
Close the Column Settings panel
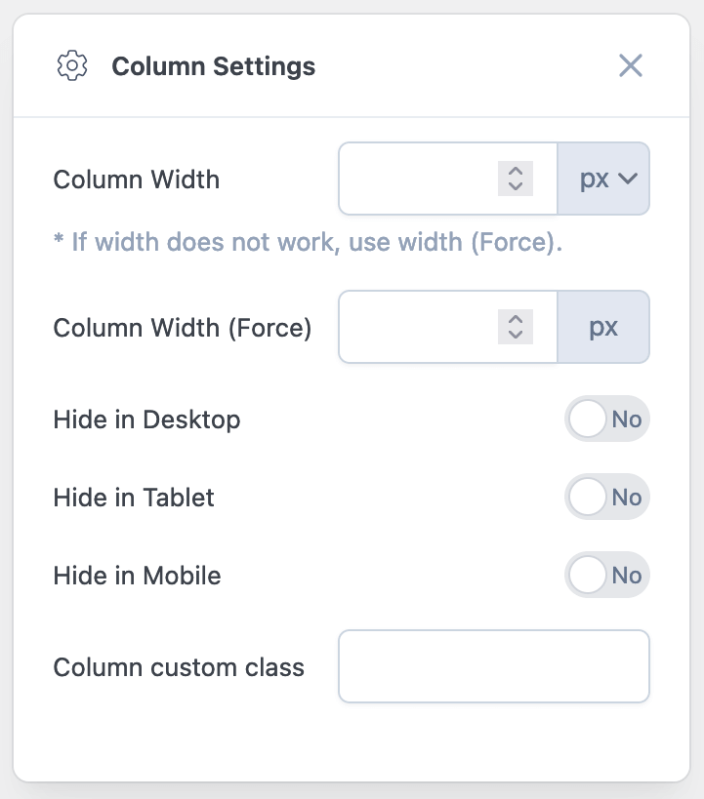tap(630, 66)
